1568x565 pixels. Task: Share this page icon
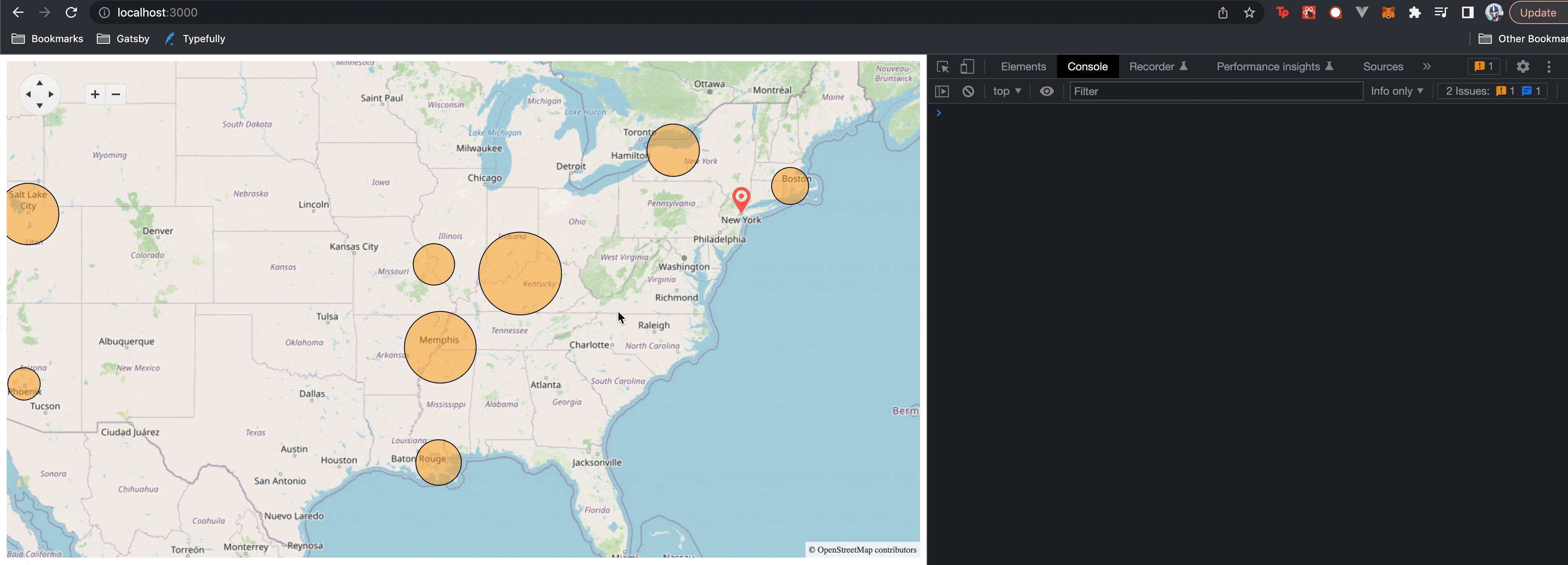(x=1223, y=12)
